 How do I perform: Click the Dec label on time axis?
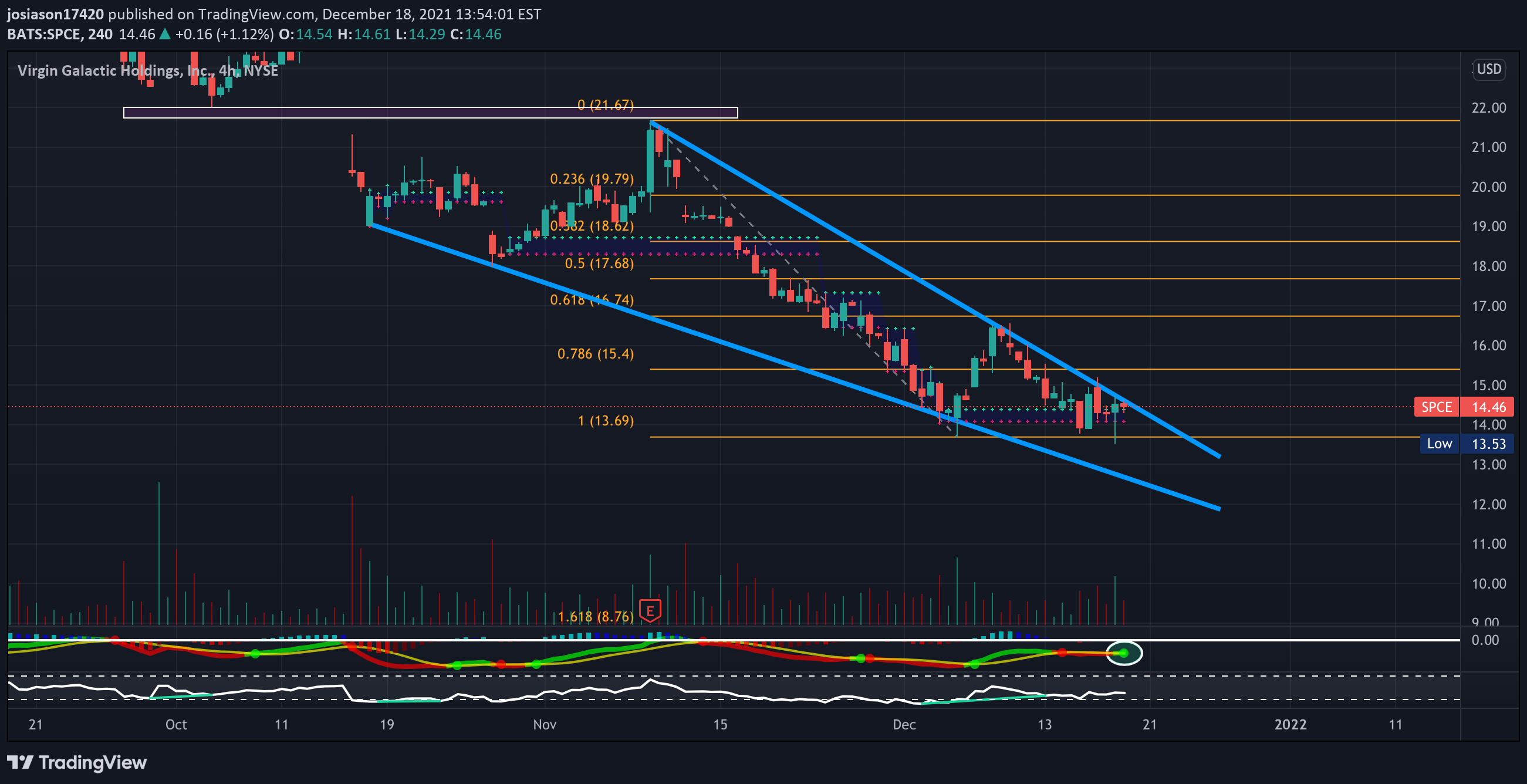point(904,725)
